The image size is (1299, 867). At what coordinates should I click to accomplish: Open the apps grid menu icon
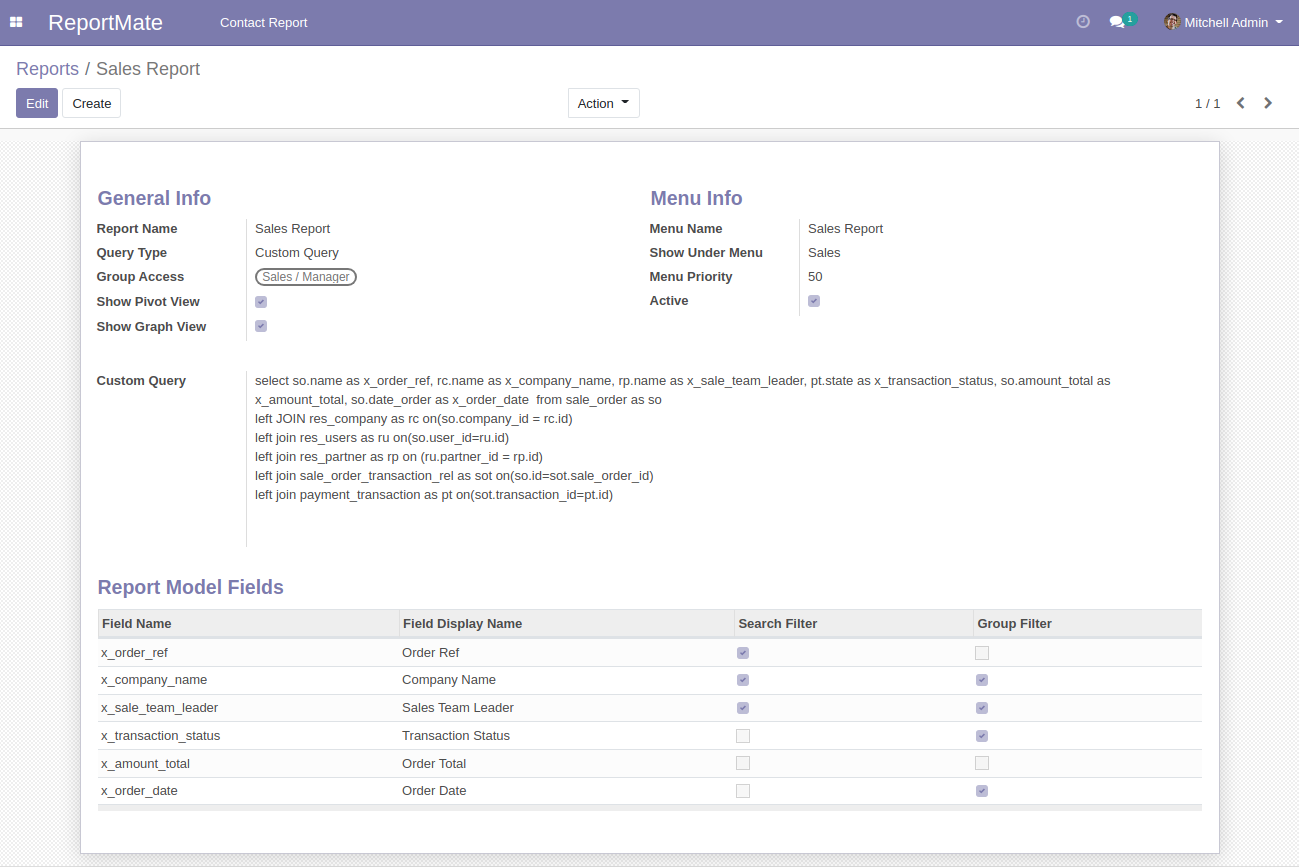16,22
